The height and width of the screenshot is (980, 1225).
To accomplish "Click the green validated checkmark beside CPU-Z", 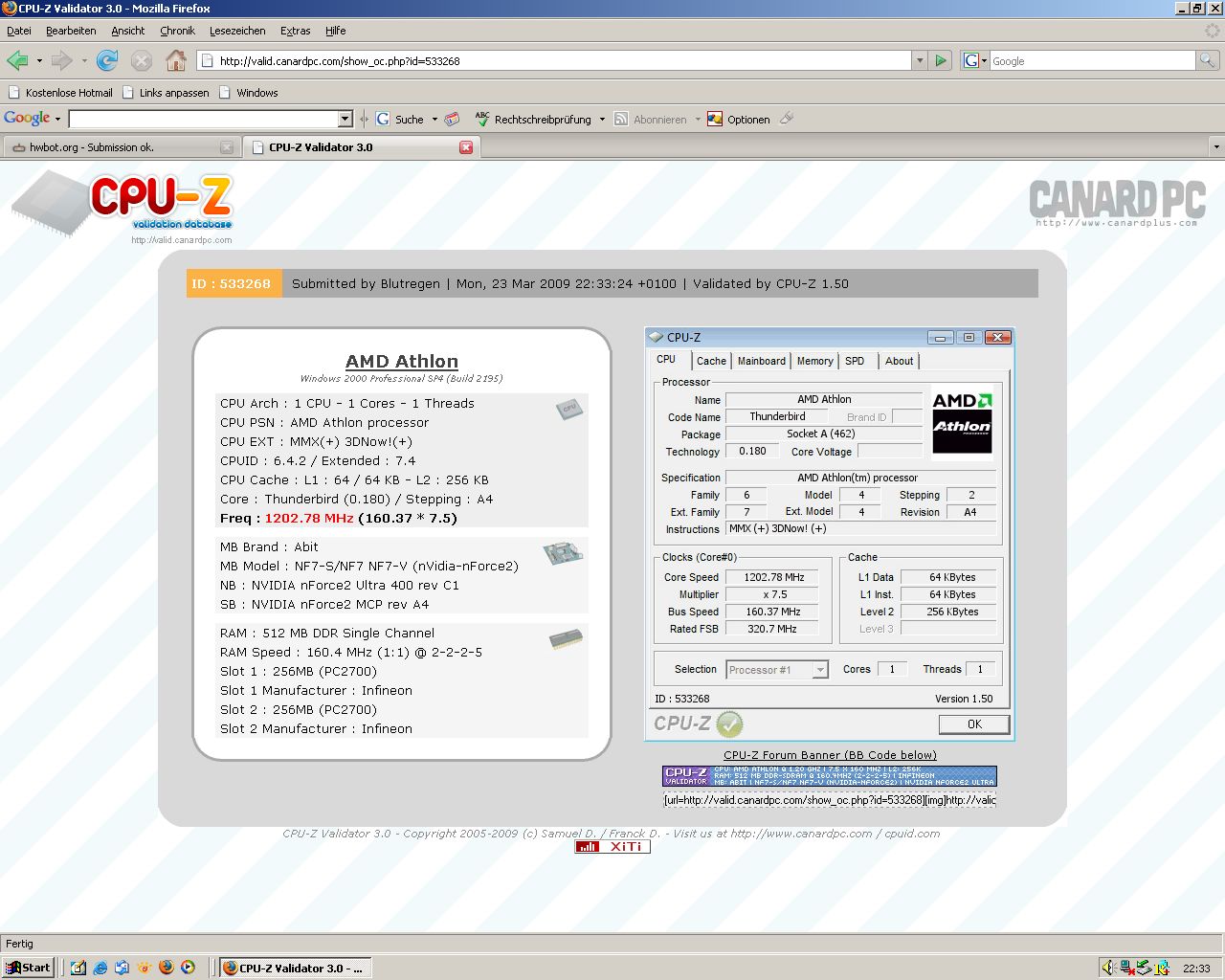I will coord(729,724).
